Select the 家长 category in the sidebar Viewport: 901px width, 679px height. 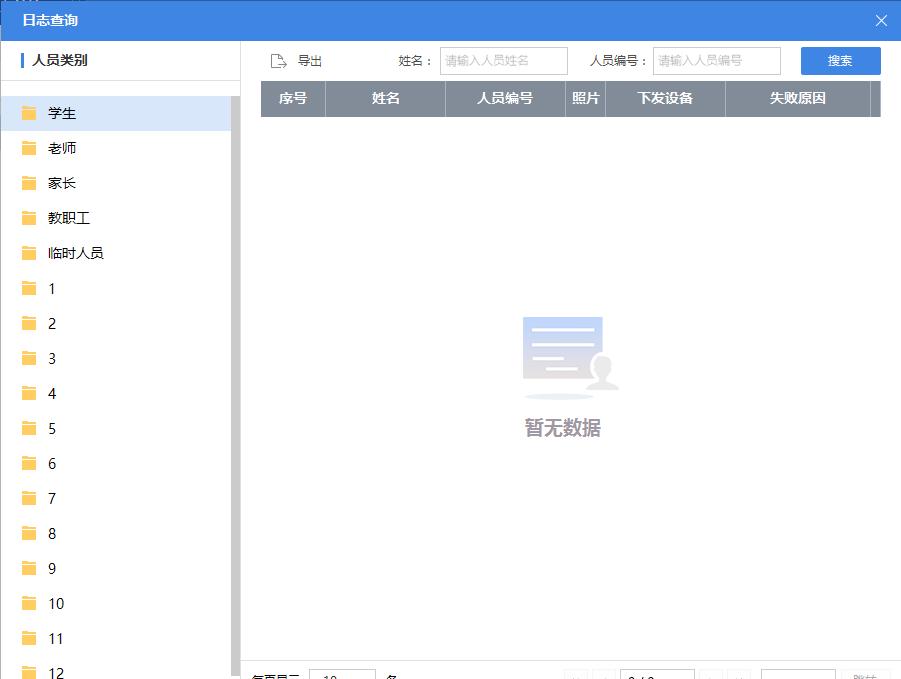tap(61, 183)
